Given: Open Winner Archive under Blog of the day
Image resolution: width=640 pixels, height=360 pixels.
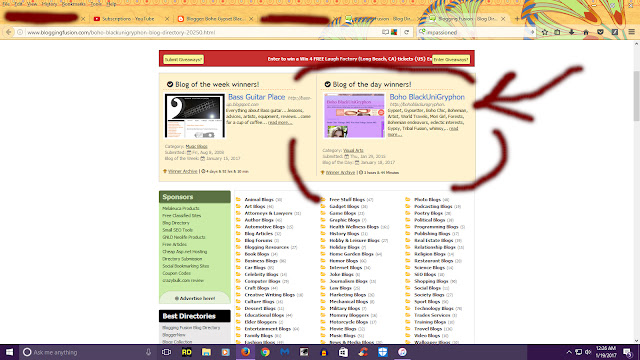Looking at the screenshot, I should [x=340, y=173].
